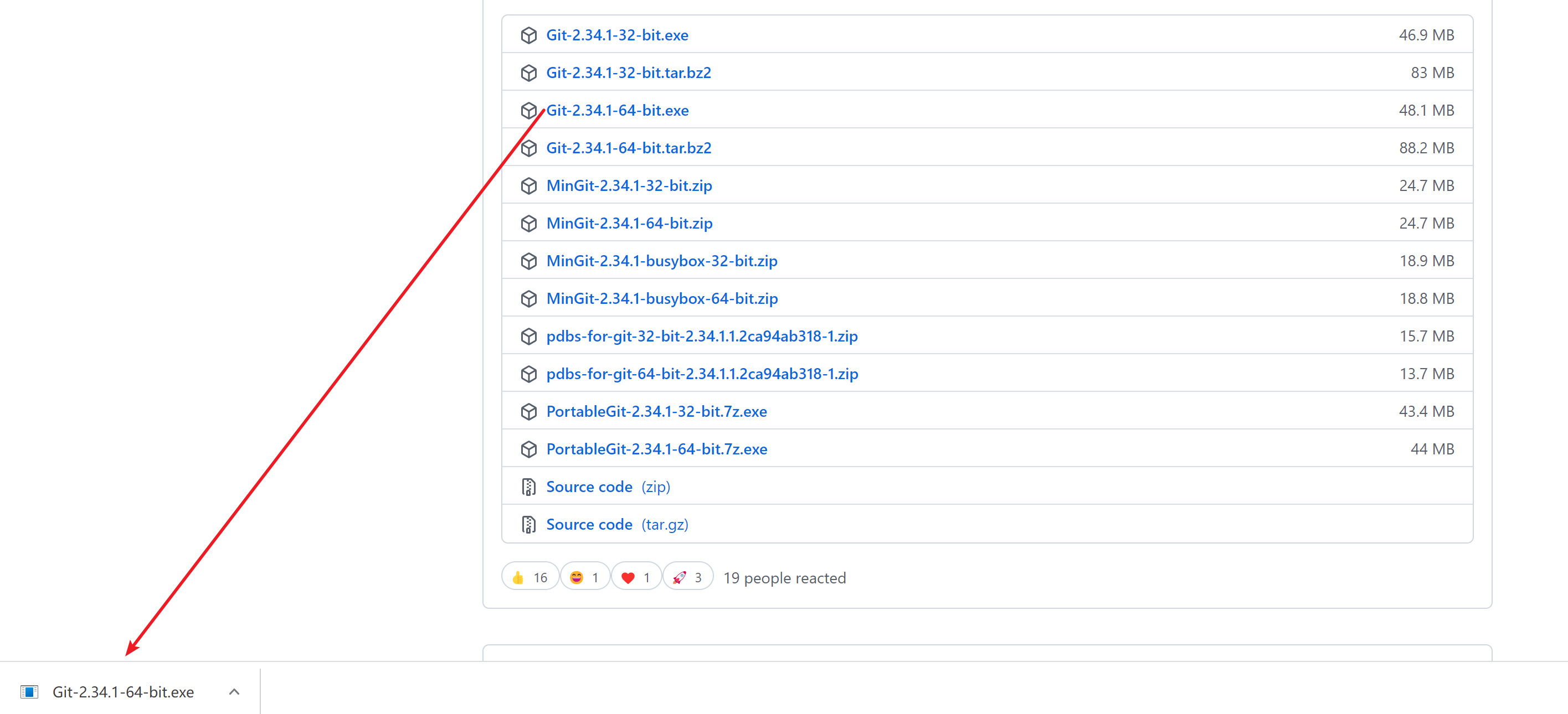The image size is (1568, 714).
Task: Download pdbs-for-git-32-bit zip file
Action: (x=702, y=337)
